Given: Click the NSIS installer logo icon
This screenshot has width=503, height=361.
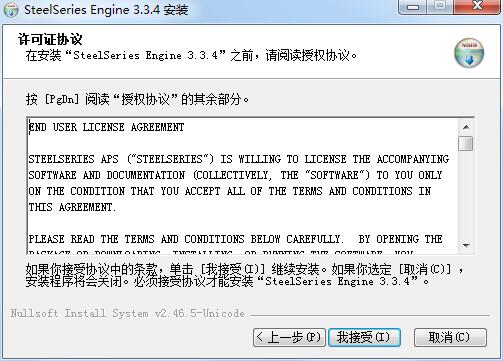Looking at the screenshot, I should [469, 53].
